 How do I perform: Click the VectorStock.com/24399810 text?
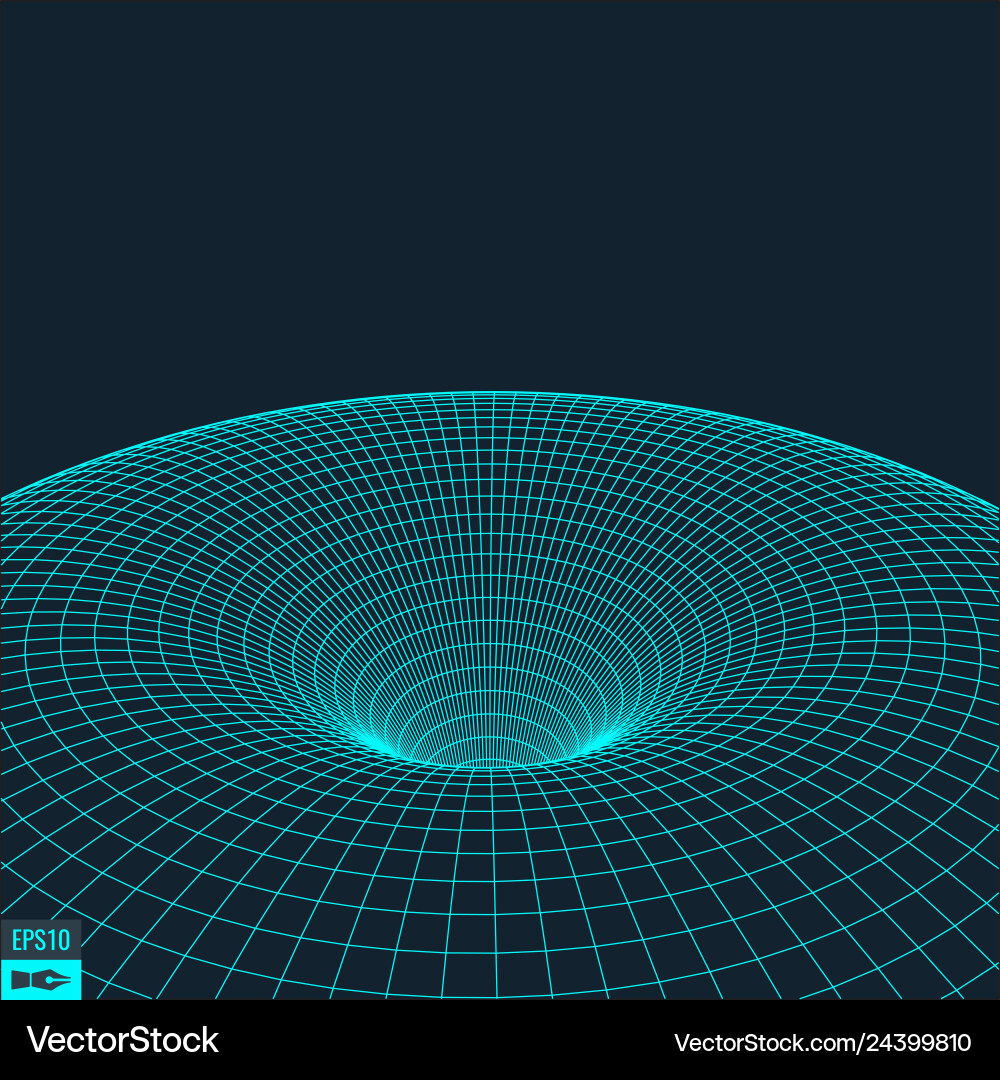coord(822,1043)
